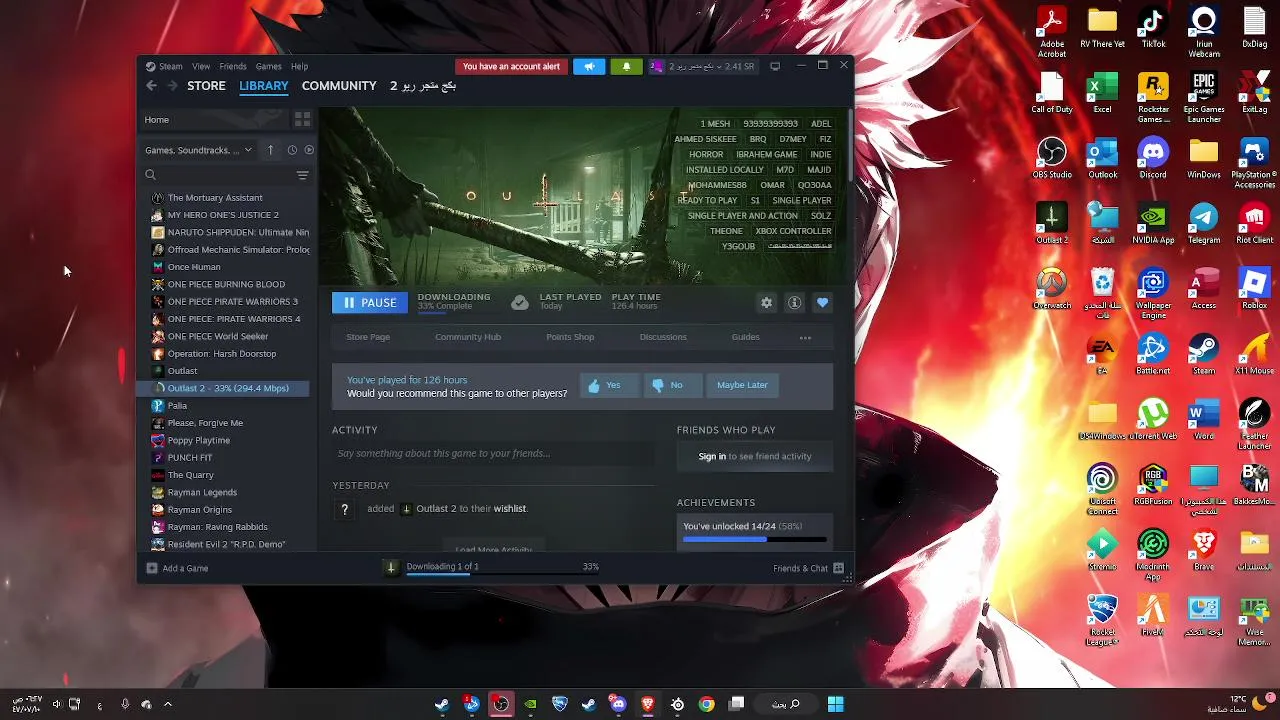Click the HORROR tag on game banner
The image size is (1280, 720).
click(x=706, y=155)
